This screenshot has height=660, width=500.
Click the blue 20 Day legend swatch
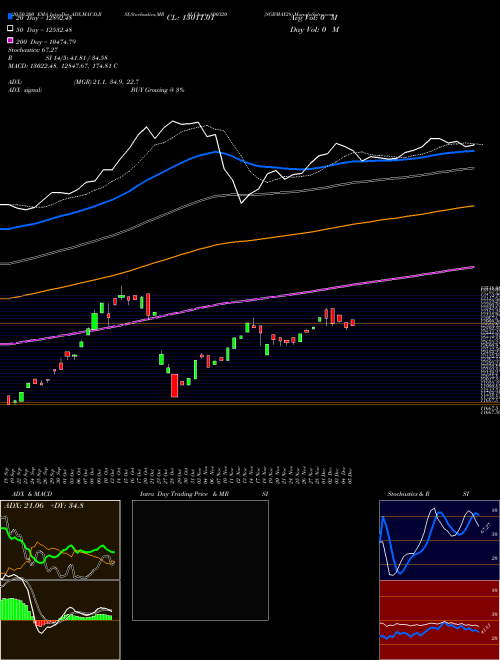[10, 17]
